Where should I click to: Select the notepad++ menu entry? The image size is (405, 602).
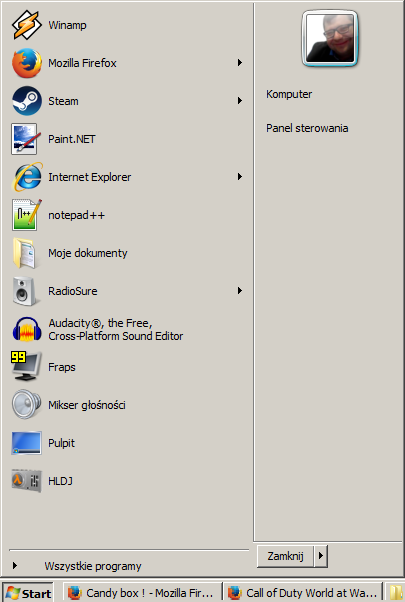[x=127, y=215]
